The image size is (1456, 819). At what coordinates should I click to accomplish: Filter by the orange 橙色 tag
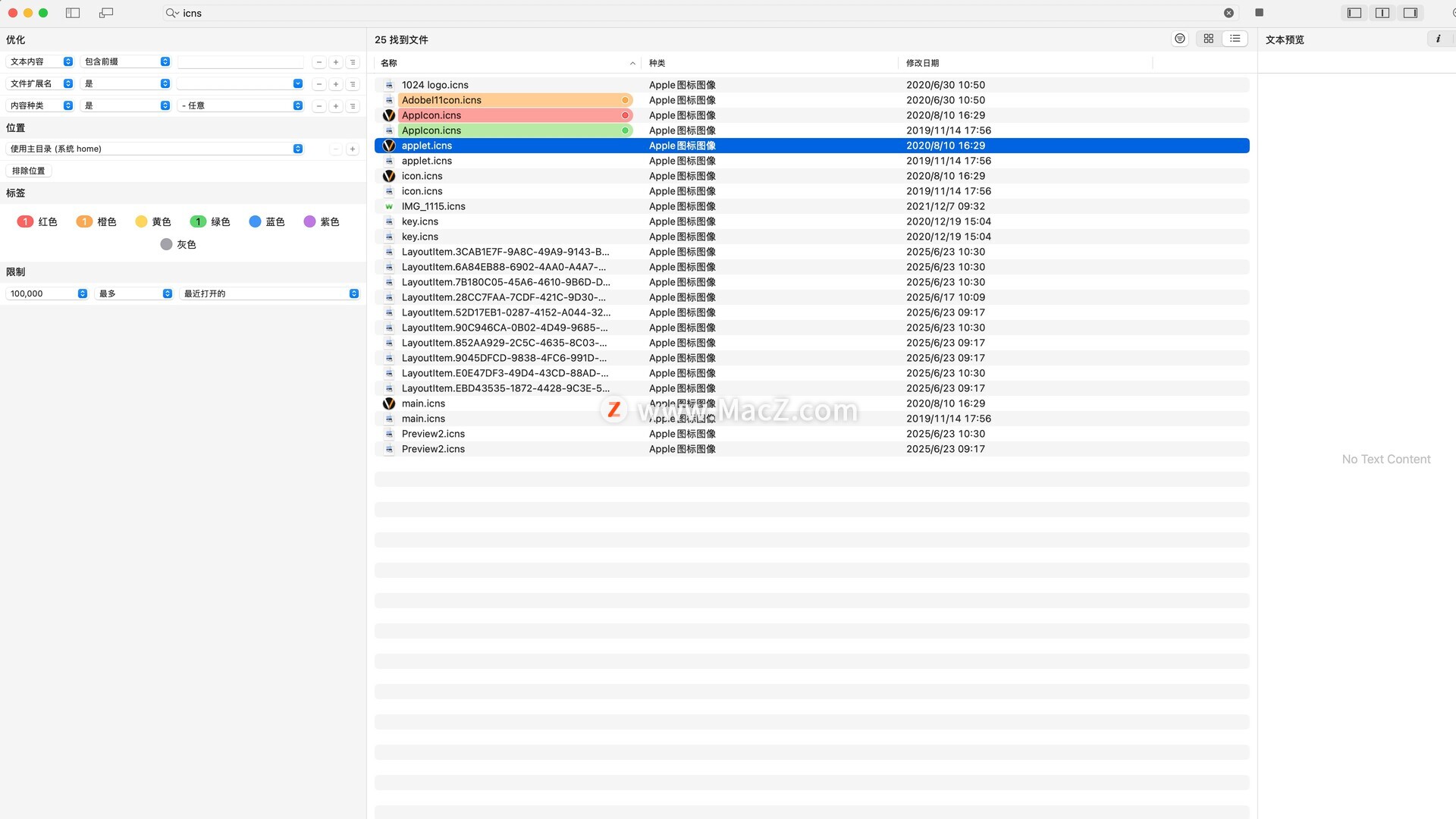pyautogui.click(x=96, y=221)
